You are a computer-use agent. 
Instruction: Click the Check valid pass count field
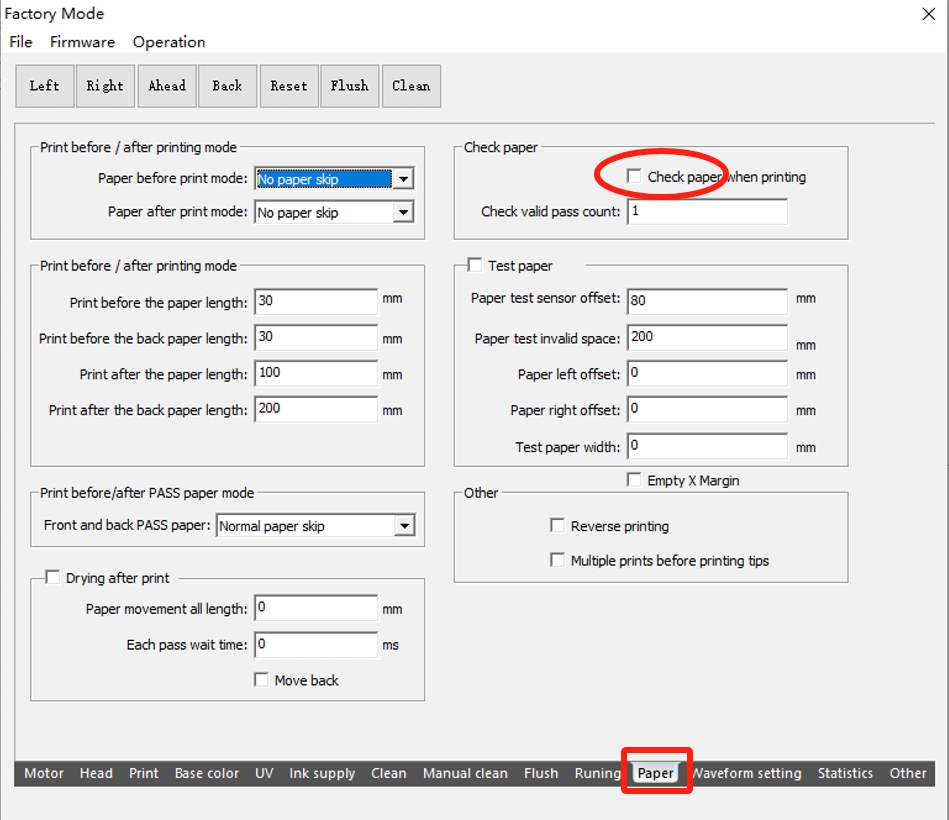tap(707, 212)
